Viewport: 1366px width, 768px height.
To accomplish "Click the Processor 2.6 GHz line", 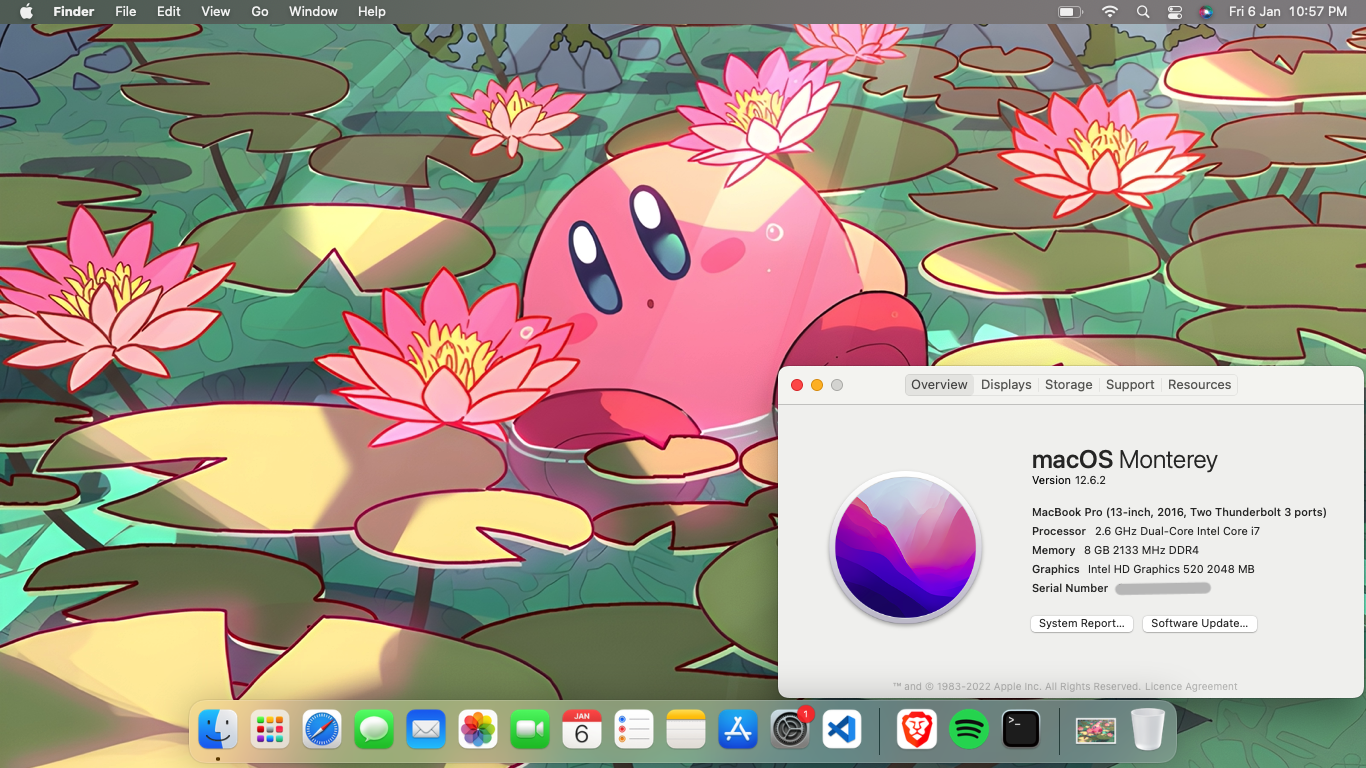I will pyautogui.click(x=1146, y=531).
